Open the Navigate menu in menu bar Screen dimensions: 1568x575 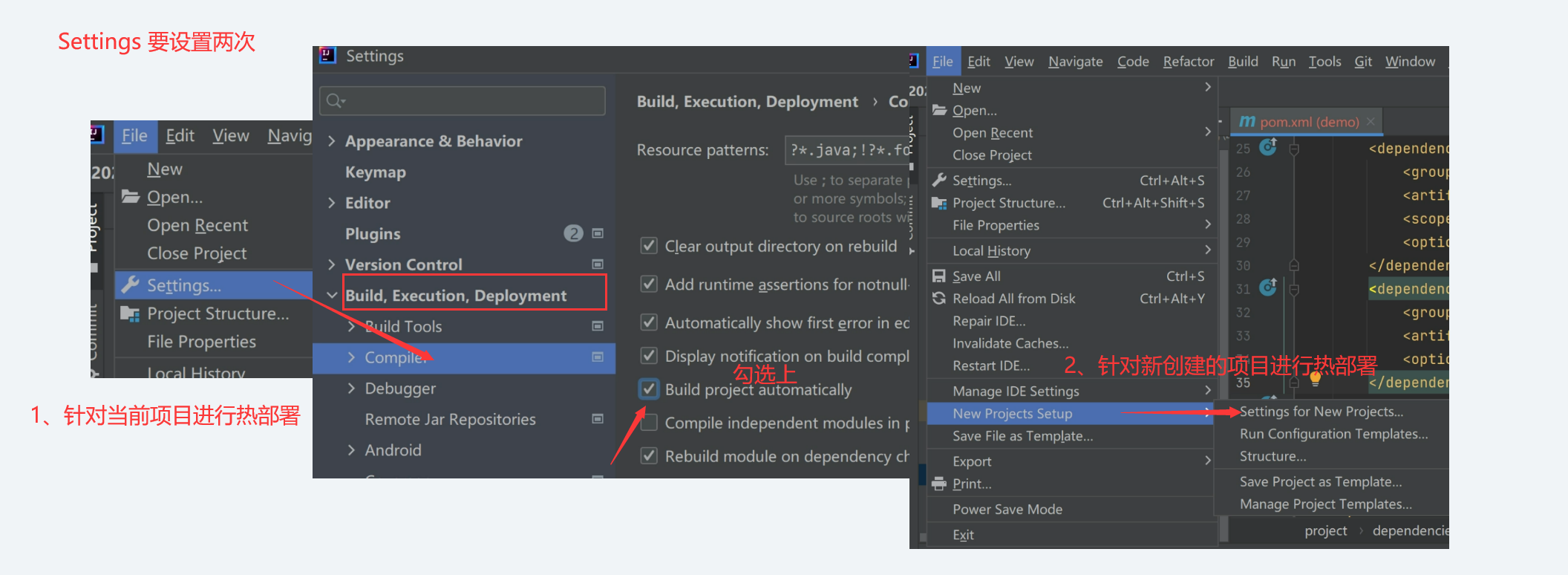(x=1075, y=62)
